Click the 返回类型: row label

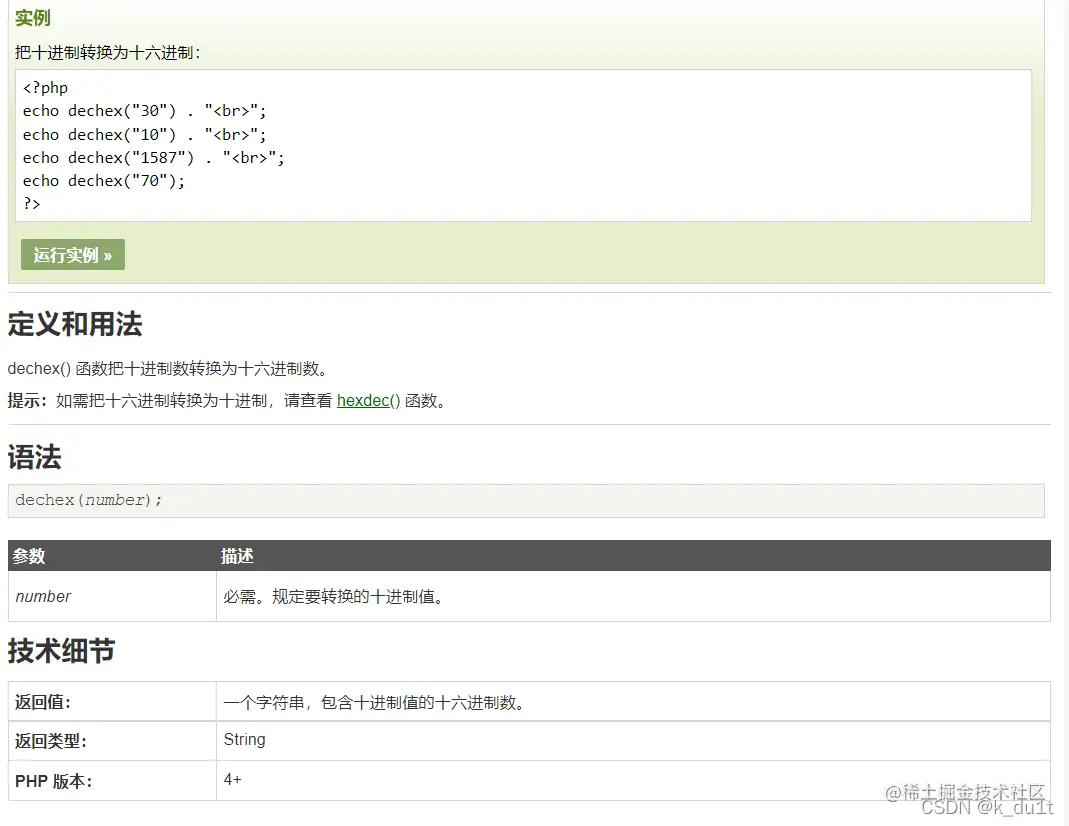click(x=51, y=741)
